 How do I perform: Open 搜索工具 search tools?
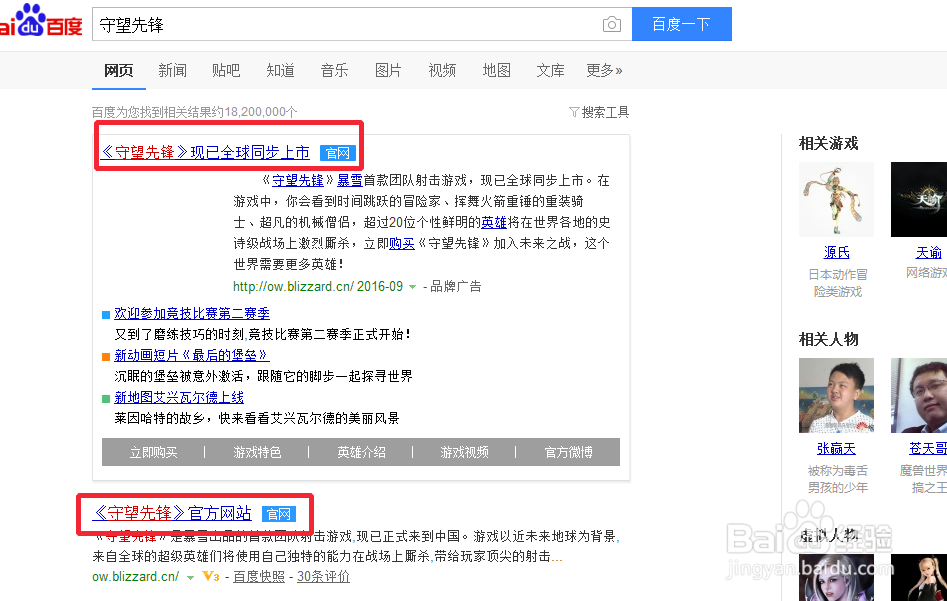[x=605, y=112]
